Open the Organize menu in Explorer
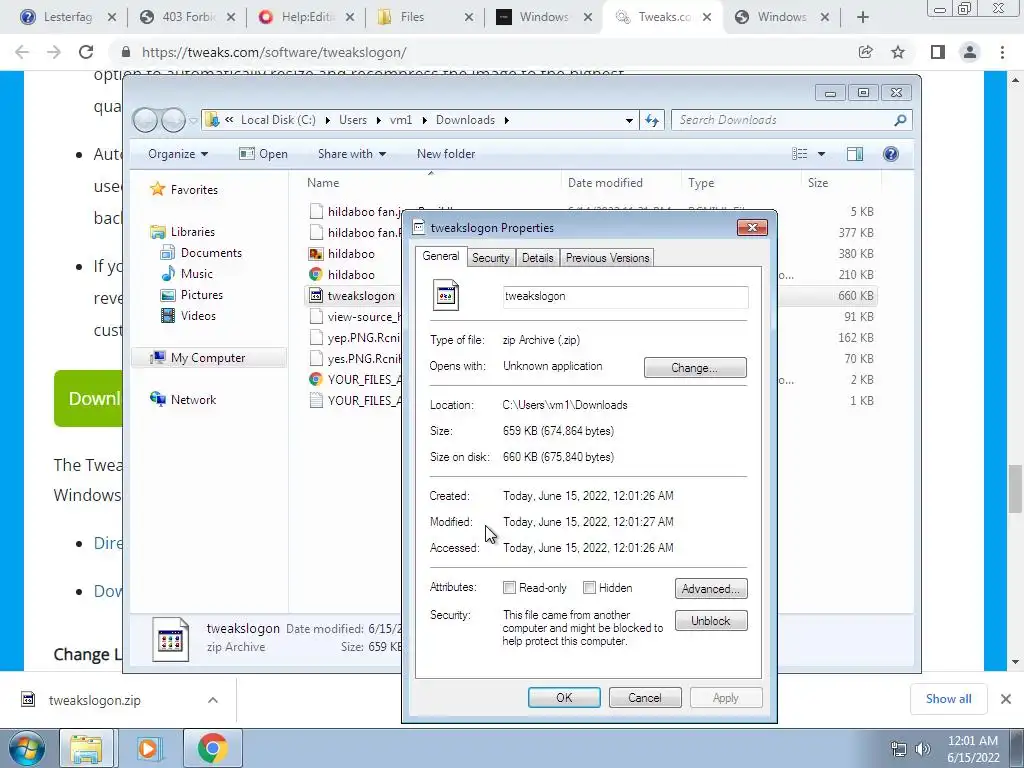 (178, 154)
